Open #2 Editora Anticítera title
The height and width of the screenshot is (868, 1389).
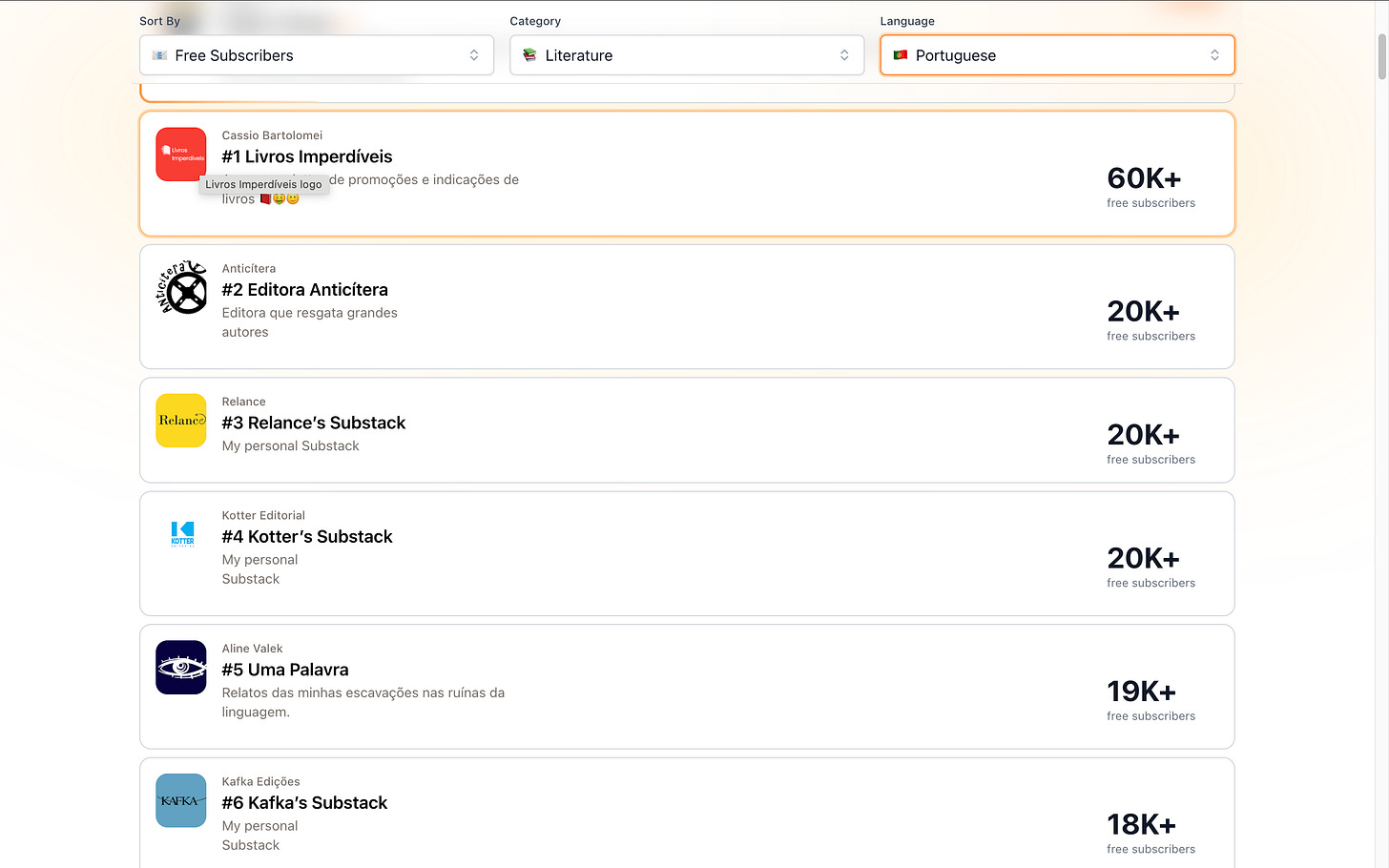coord(305,290)
